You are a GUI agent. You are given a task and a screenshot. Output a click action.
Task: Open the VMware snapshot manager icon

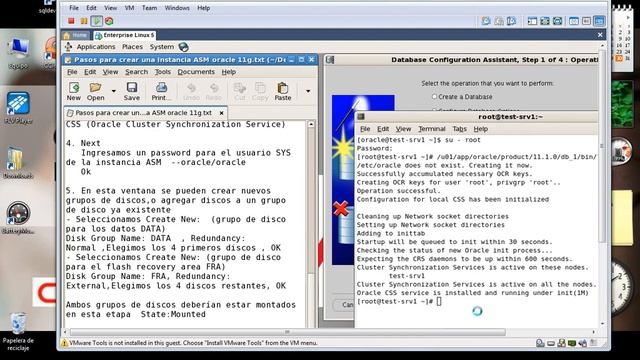click(511, 21)
